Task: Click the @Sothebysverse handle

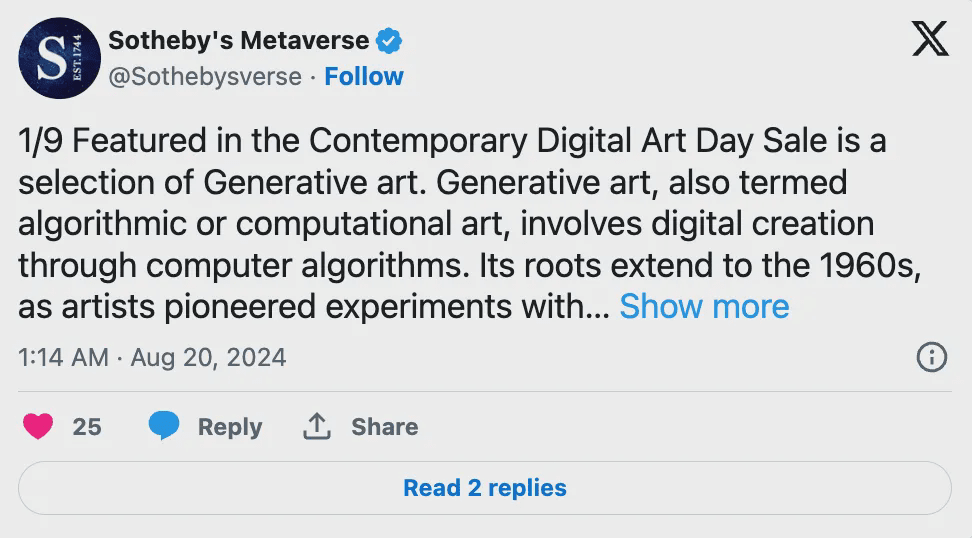Action: point(205,77)
